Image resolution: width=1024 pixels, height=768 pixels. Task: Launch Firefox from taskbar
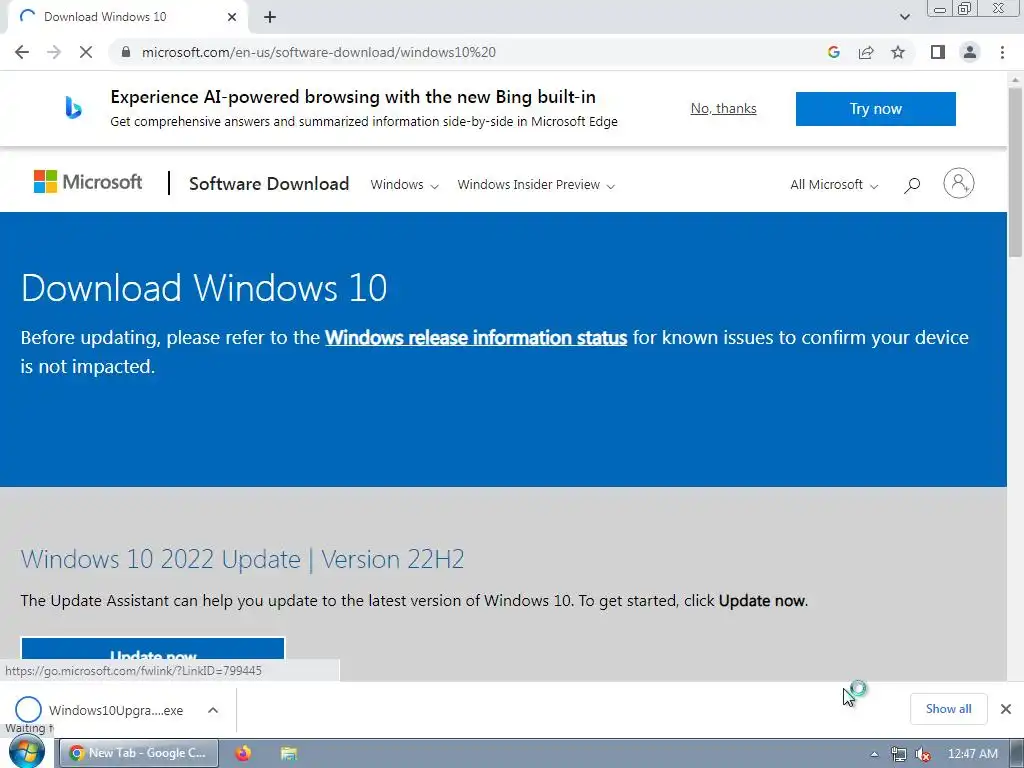coord(243,753)
